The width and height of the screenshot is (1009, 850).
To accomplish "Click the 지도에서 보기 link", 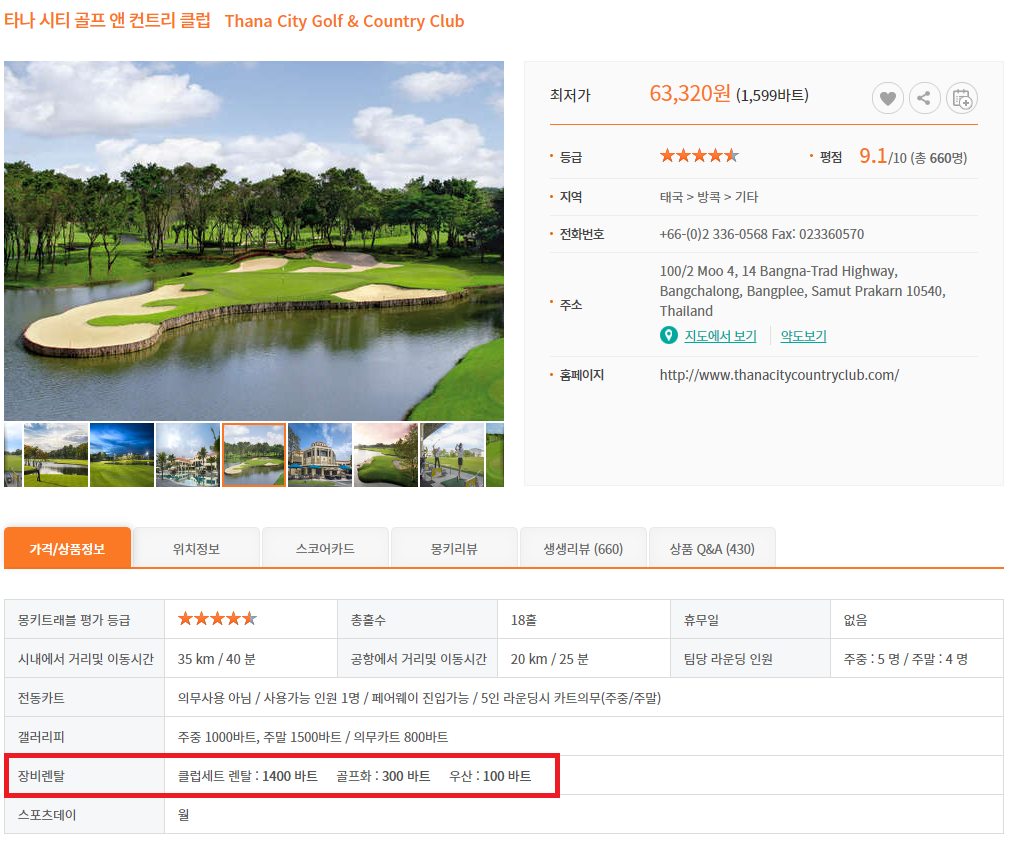I will point(720,336).
